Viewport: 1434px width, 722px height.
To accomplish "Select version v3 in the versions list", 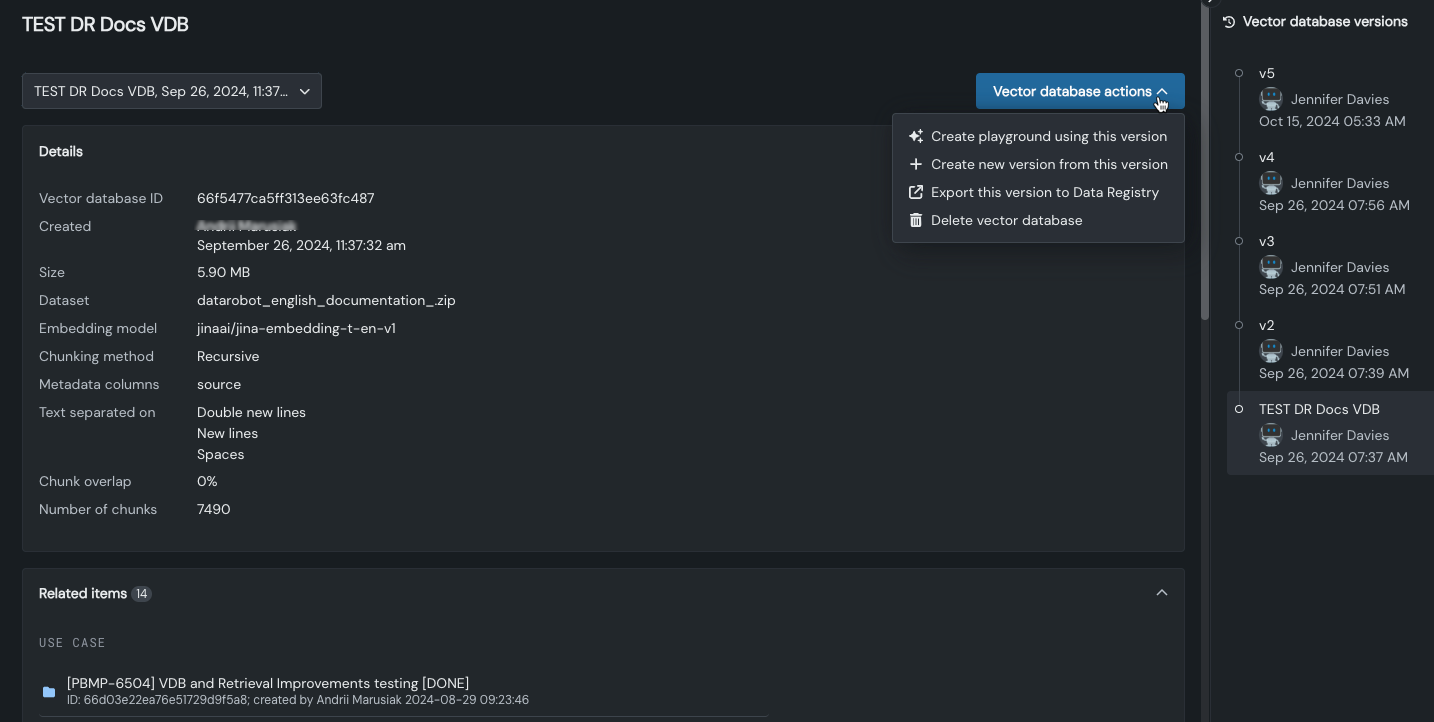I will point(1267,241).
